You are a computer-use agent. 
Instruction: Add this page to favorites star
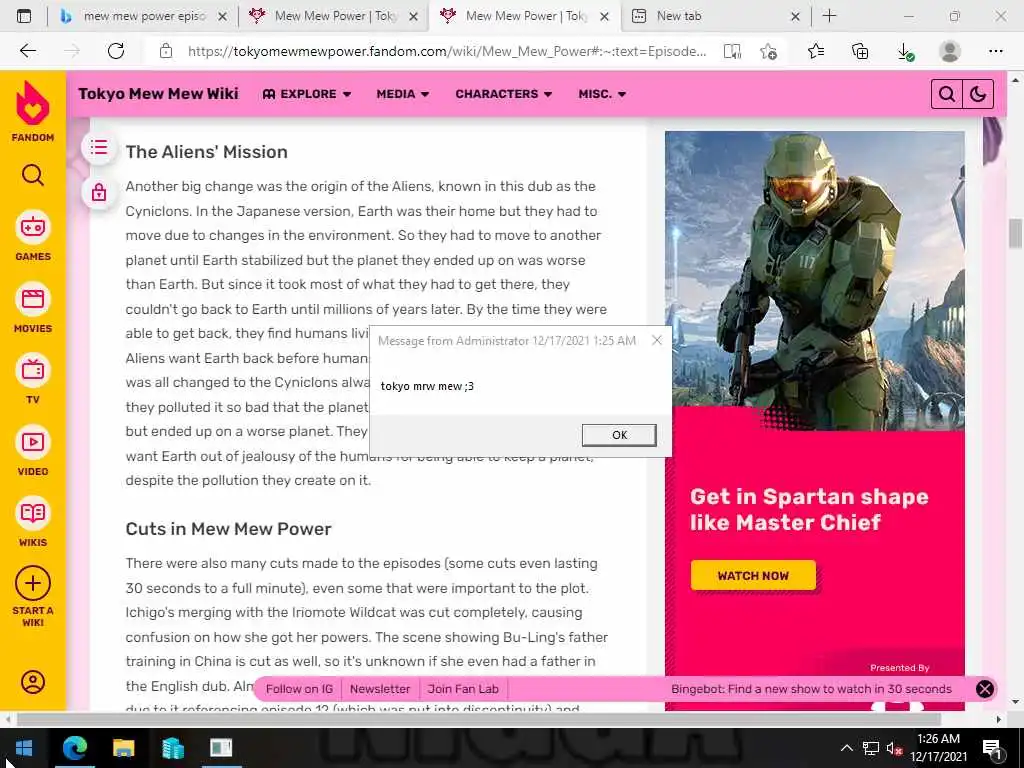pyautogui.click(x=769, y=51)
